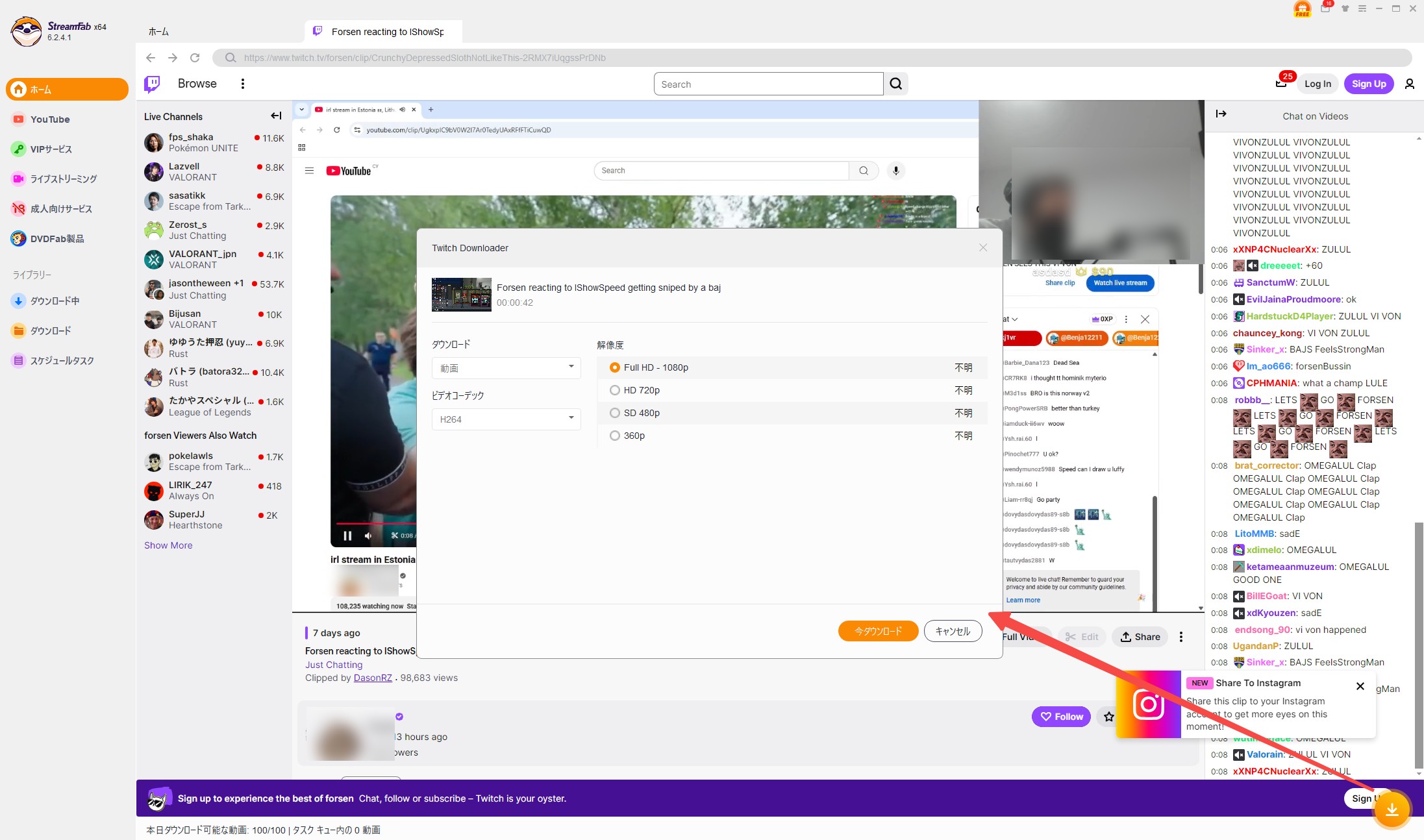Click the star icon beside Follow
The image size is (1424, 840).
click(1109, 717)
